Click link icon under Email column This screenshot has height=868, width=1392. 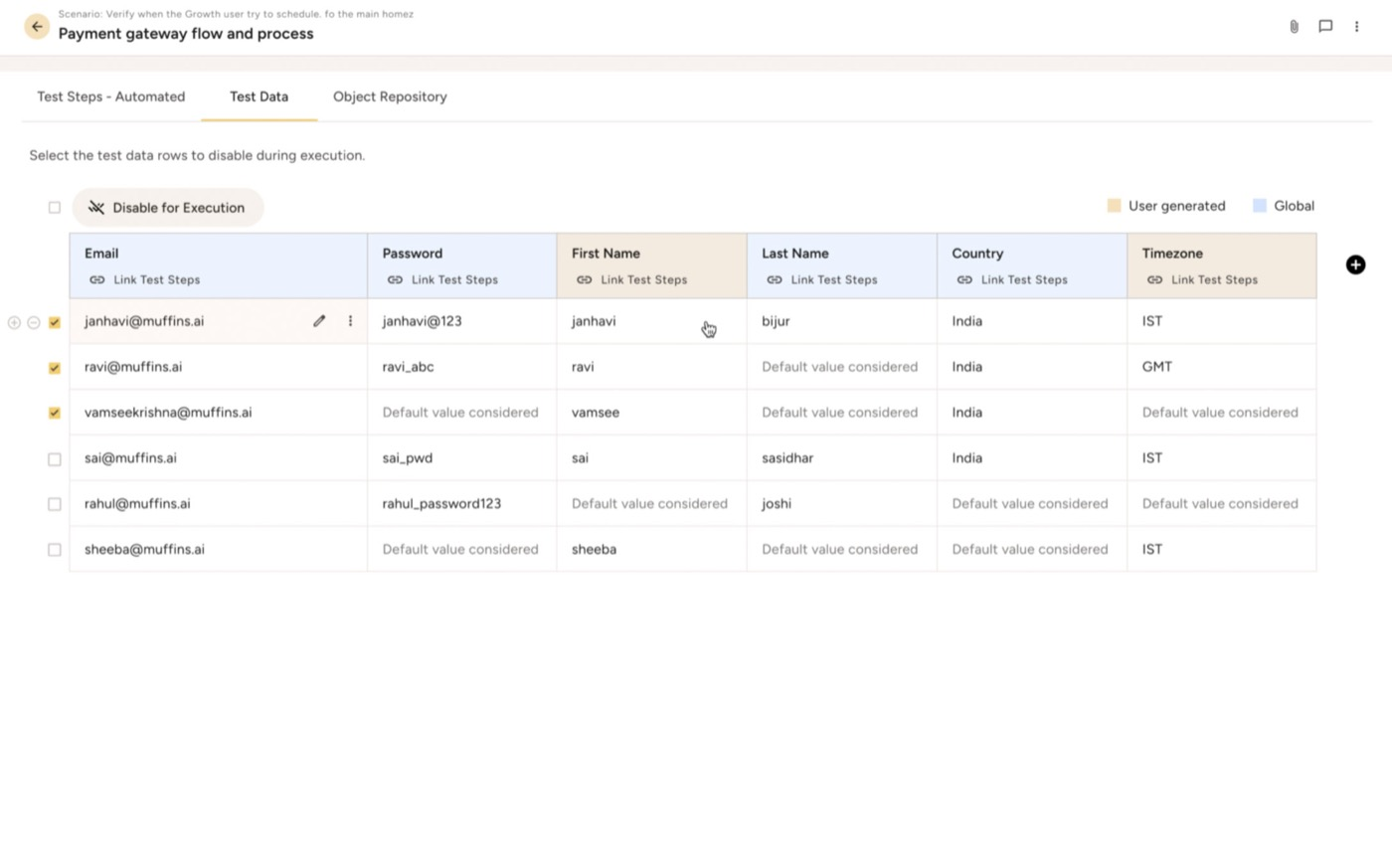pos(96,280)
